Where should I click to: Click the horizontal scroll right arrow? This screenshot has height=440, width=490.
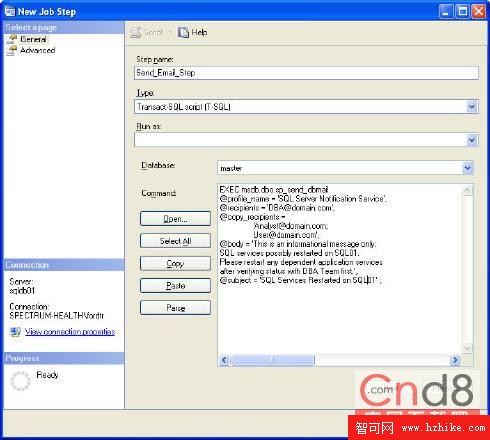click(455, 360)
